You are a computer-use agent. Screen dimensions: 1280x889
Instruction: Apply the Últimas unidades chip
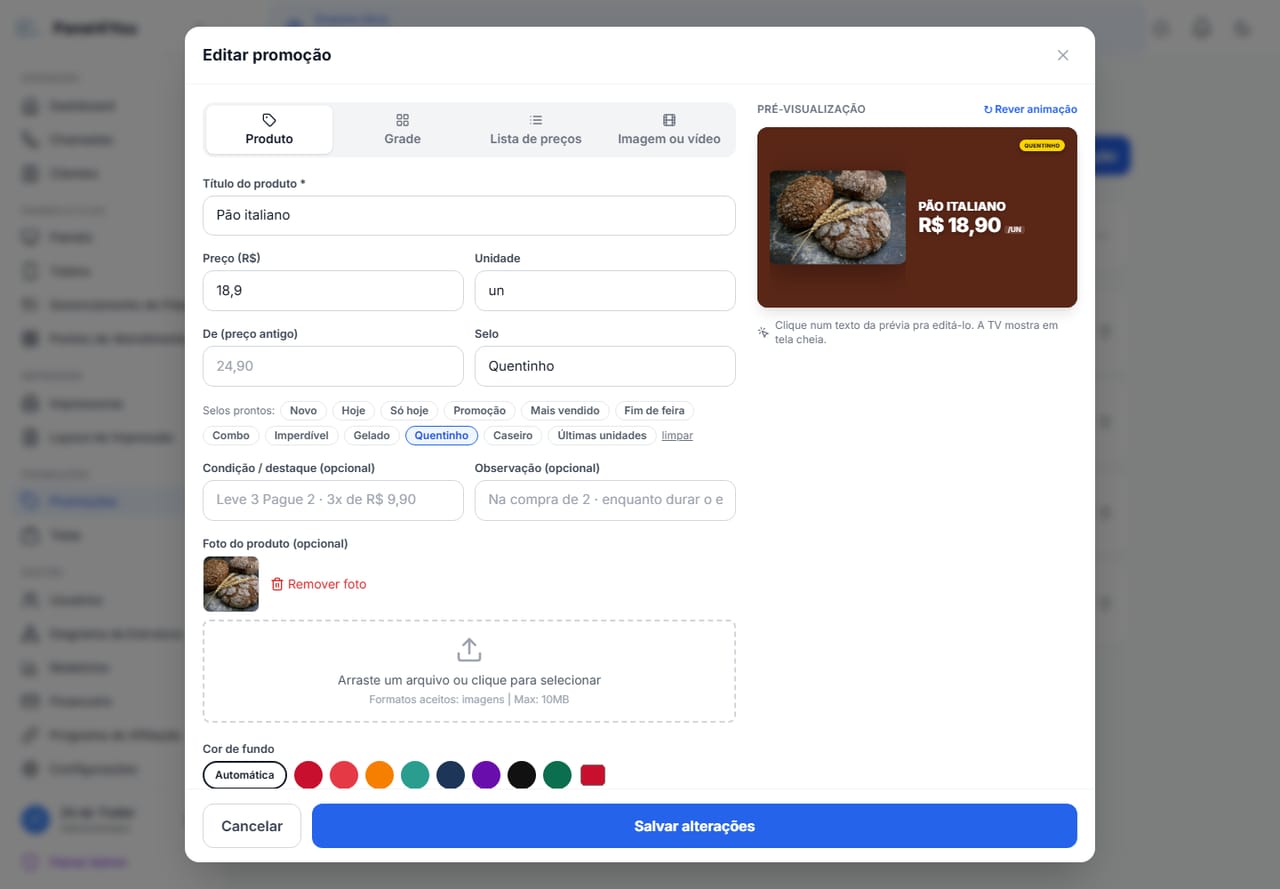(x=602, y=436)
